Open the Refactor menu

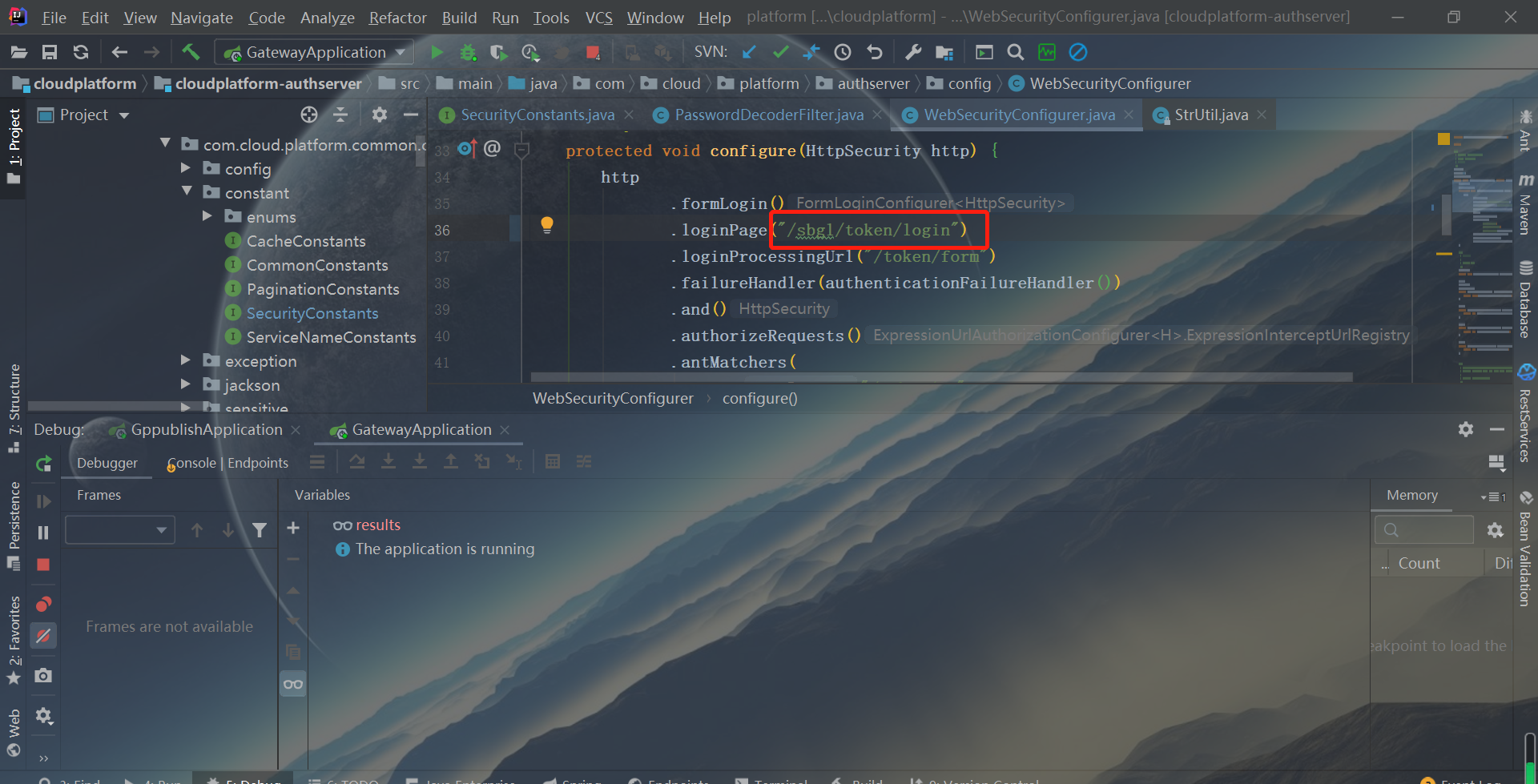tap(397, 18)
